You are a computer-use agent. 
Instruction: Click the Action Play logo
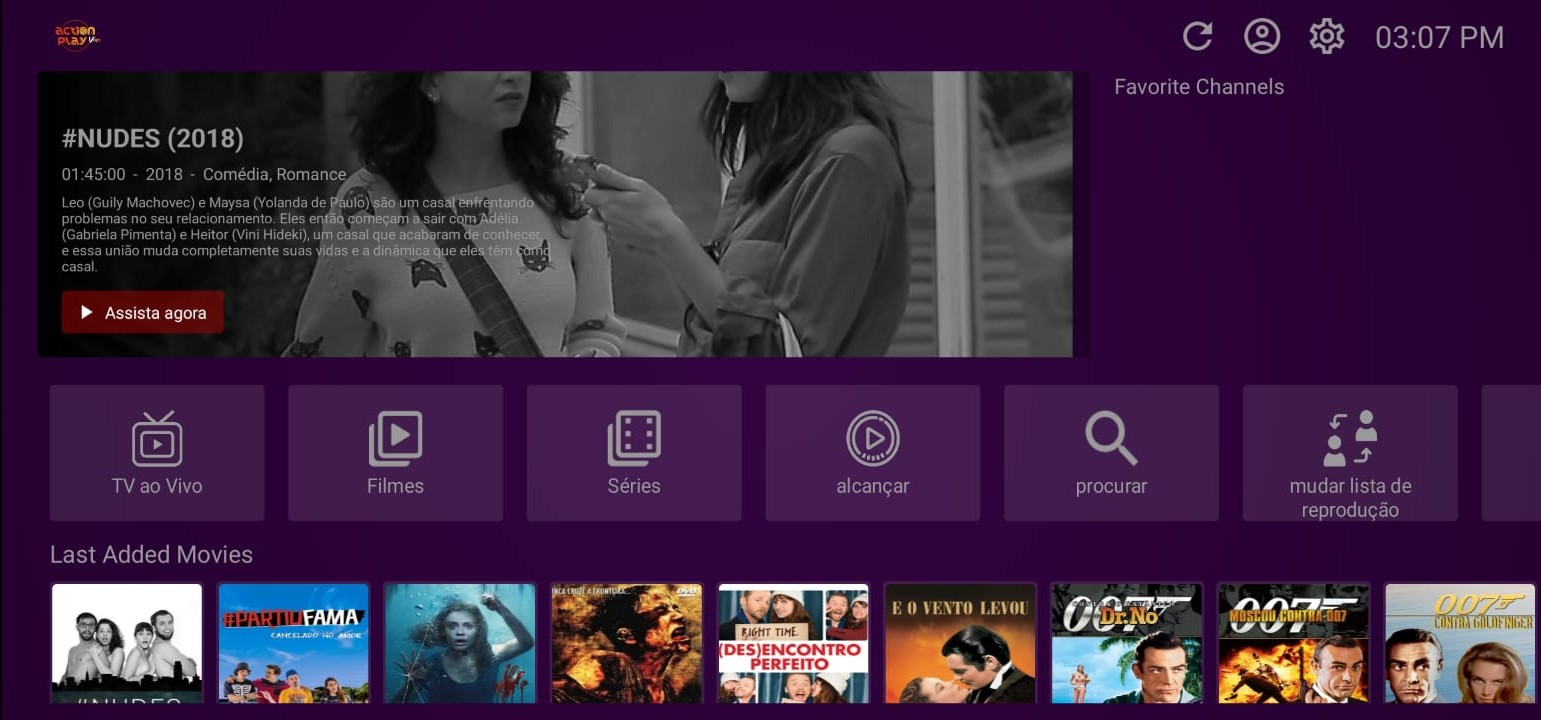(76, 36)
